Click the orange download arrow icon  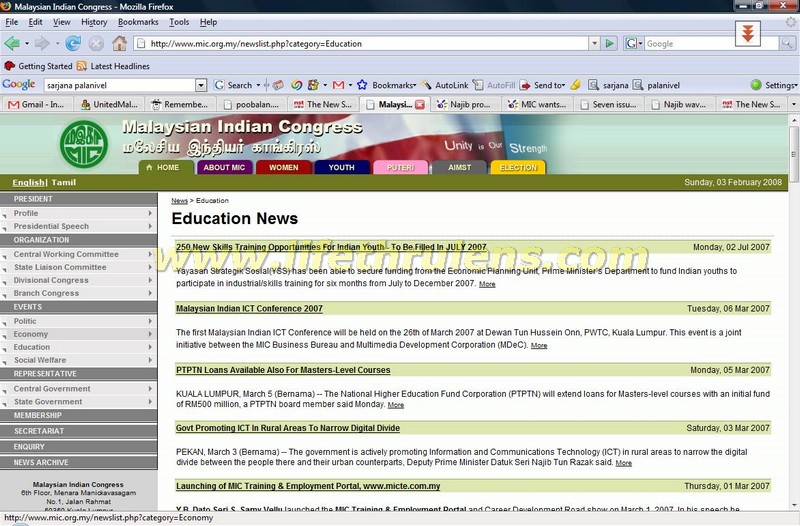746,34
